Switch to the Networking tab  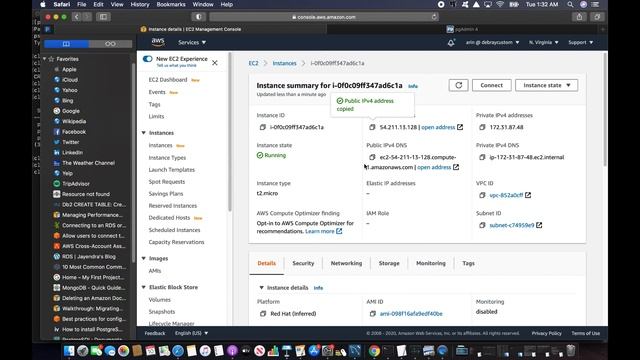346,263
